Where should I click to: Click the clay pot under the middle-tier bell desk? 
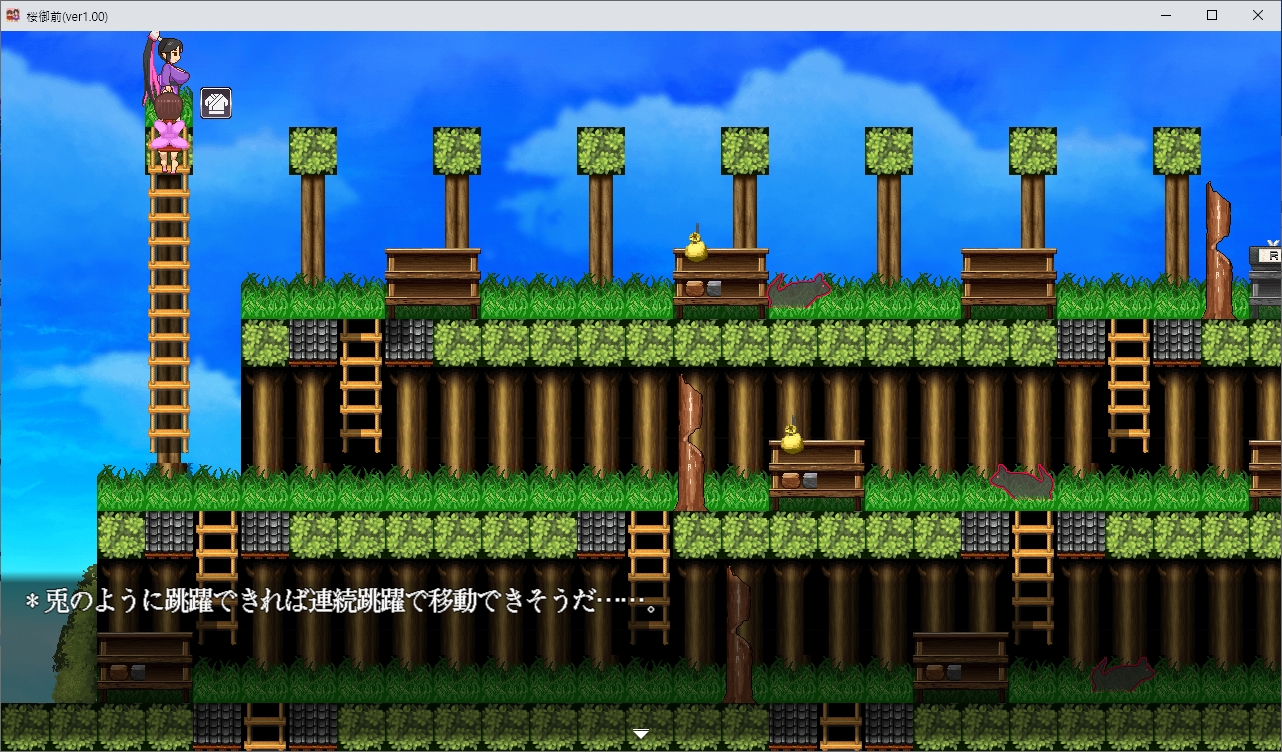click(x=791, y=481)
